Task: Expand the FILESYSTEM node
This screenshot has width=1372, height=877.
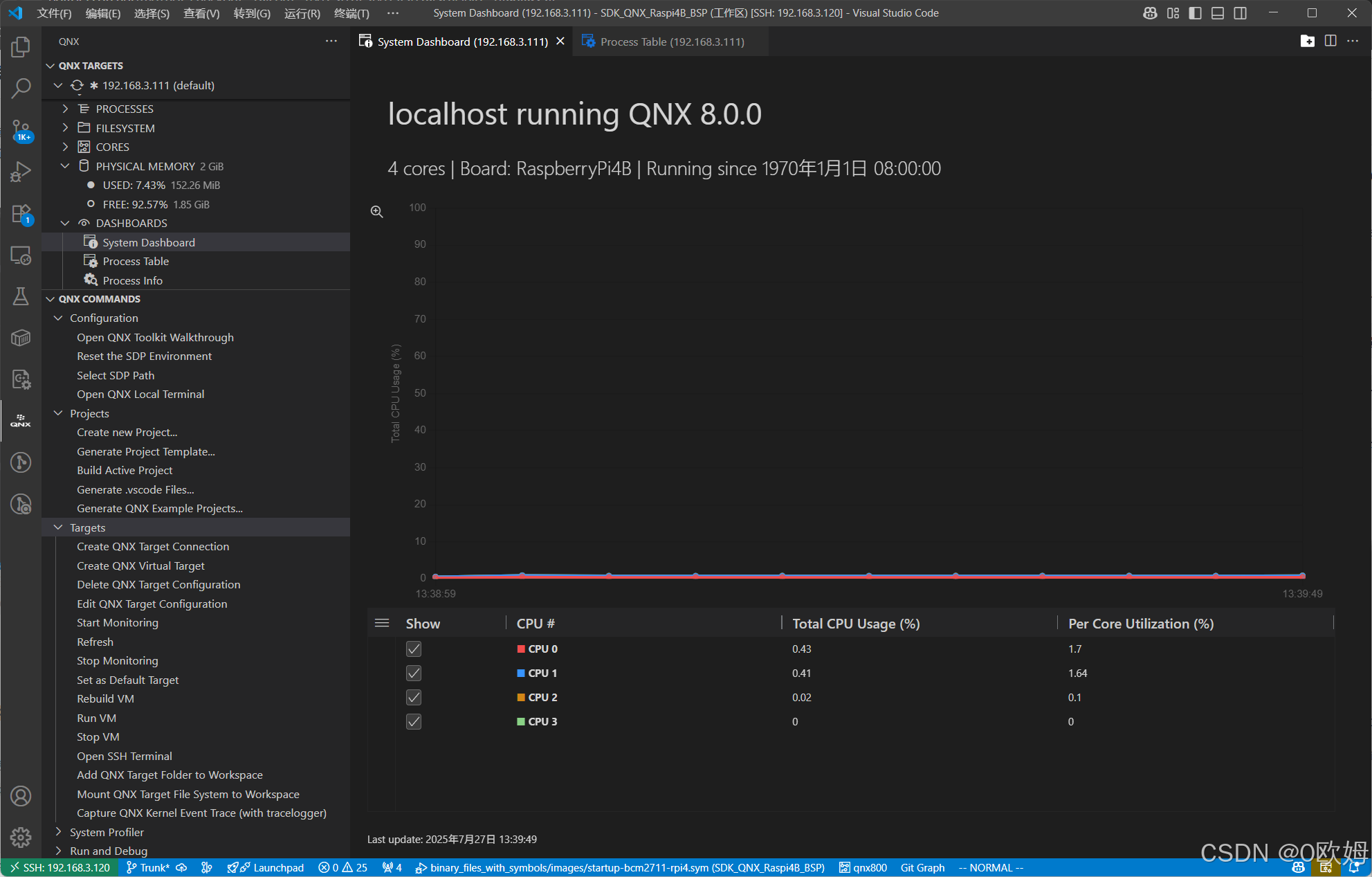Action: [x=65, y=128]
